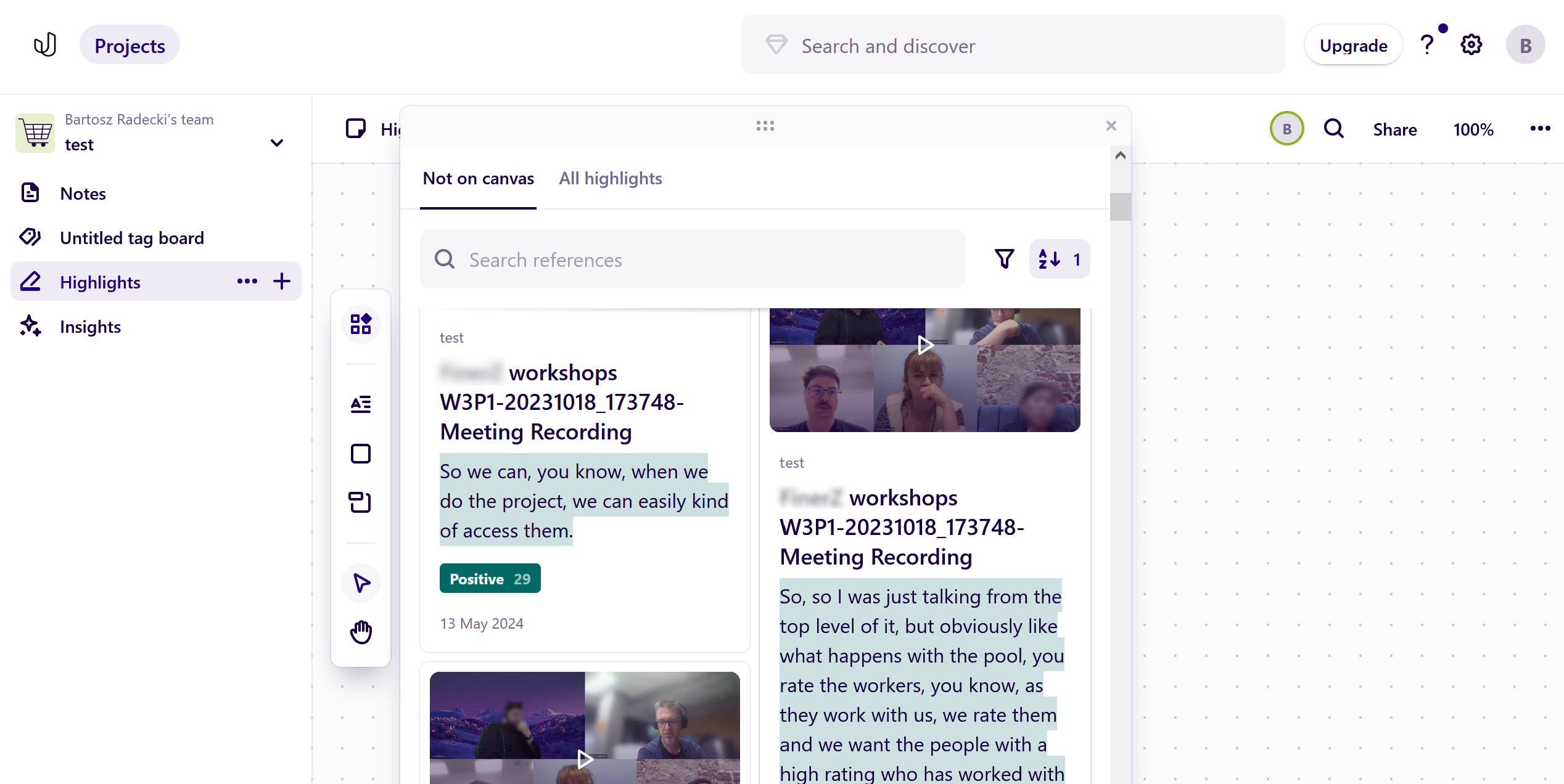
Task: Click the Positive 29 tag
Action: [490, 579]
